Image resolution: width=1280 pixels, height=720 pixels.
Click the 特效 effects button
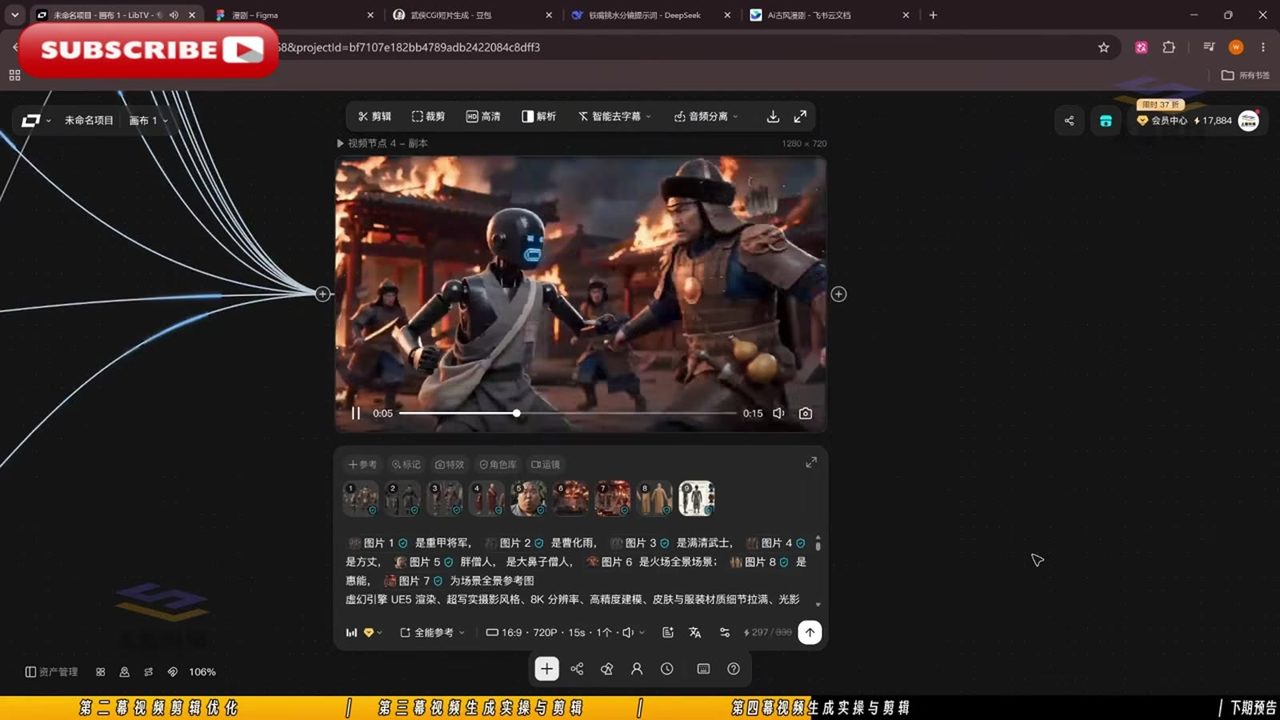450,464
